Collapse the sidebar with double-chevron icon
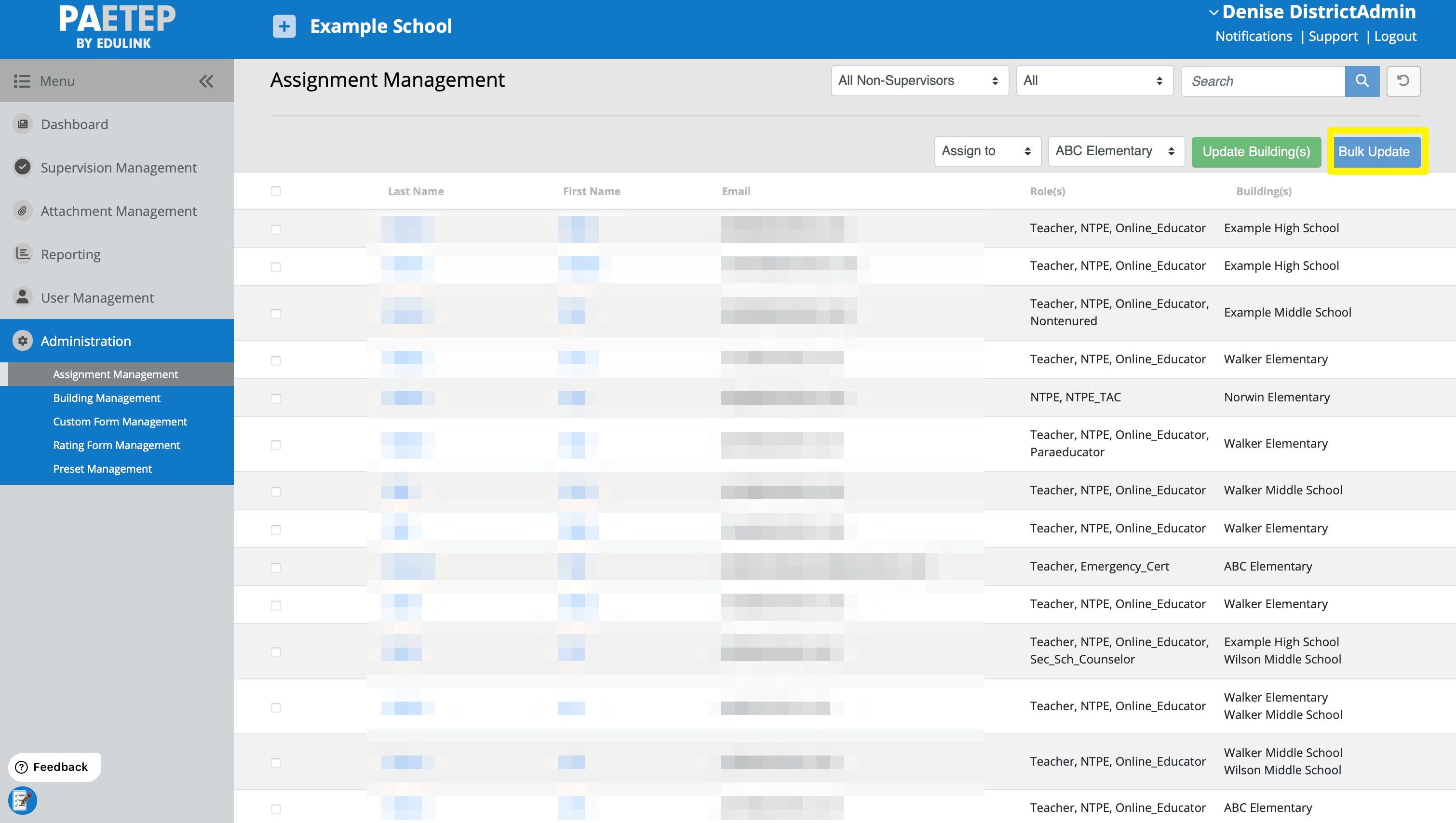The height and width of the screenshot is (823, 1456). click(206, 81)
